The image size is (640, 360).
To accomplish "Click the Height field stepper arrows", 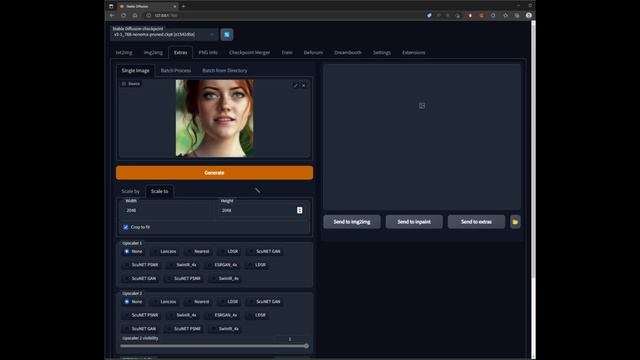I will click(x=300, y=210).
